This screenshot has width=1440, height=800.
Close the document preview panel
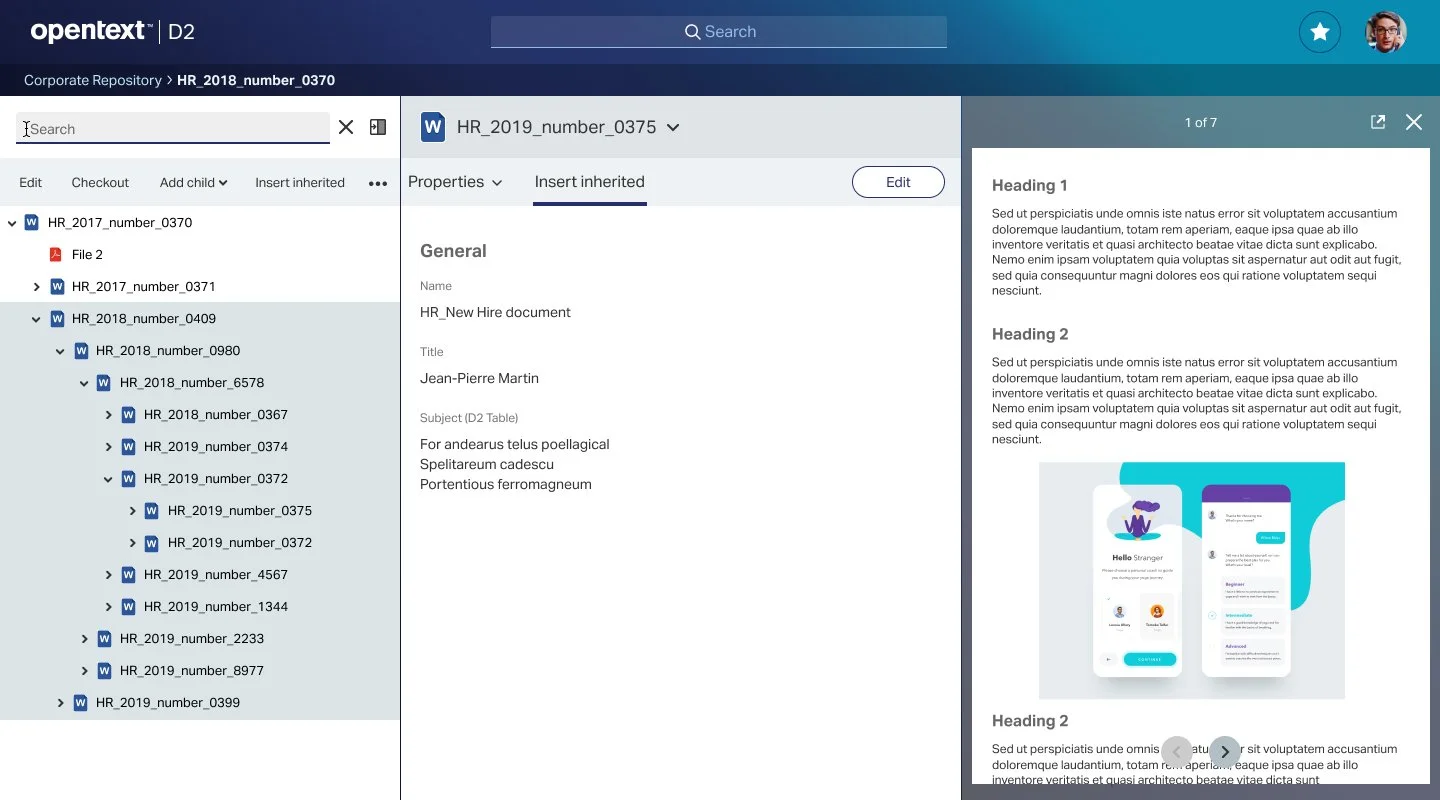pos(1414,122)
